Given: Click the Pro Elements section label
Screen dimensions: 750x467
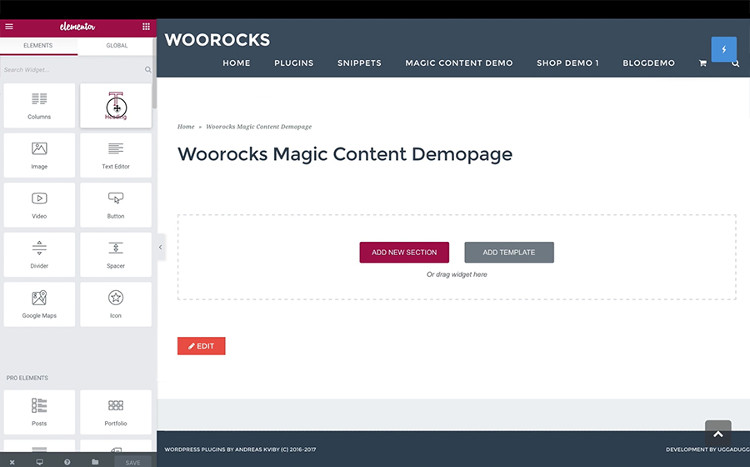Looking at the screenshot, I should pos(27,378).
